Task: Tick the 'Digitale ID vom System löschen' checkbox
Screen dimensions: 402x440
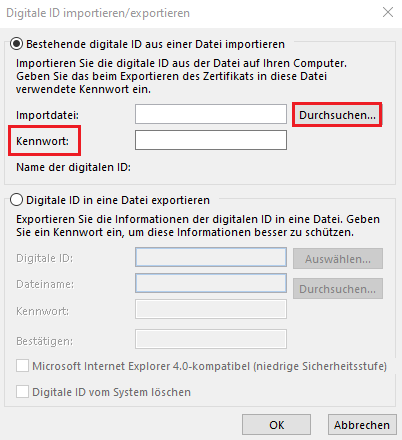Action: tap(22, 392)
